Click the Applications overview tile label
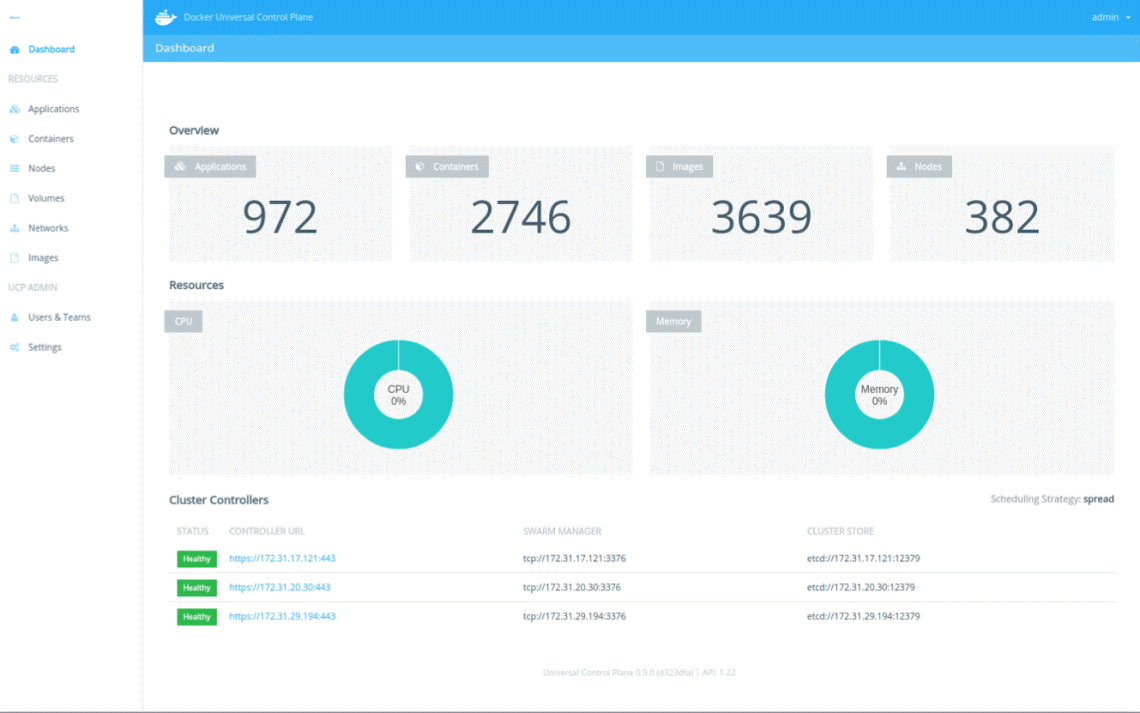The height and width of the screenshot is (713, 1140). 210,167
